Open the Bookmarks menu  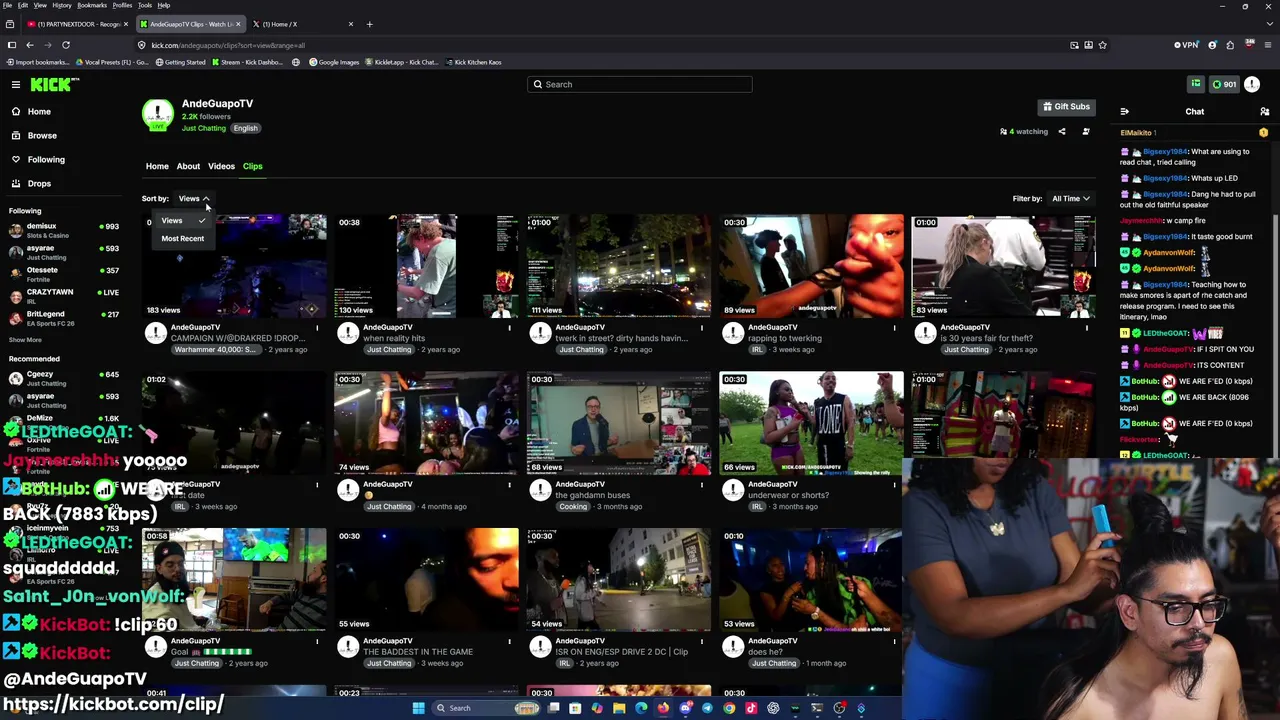pyautogui.click(x=92, y=5)
